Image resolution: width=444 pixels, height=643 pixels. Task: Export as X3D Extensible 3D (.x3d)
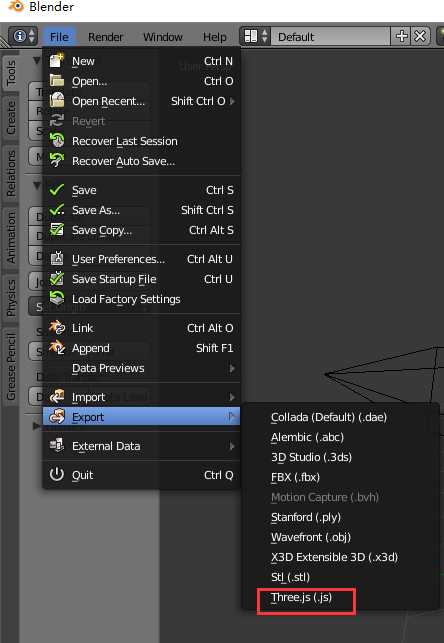tap(334, 557)
